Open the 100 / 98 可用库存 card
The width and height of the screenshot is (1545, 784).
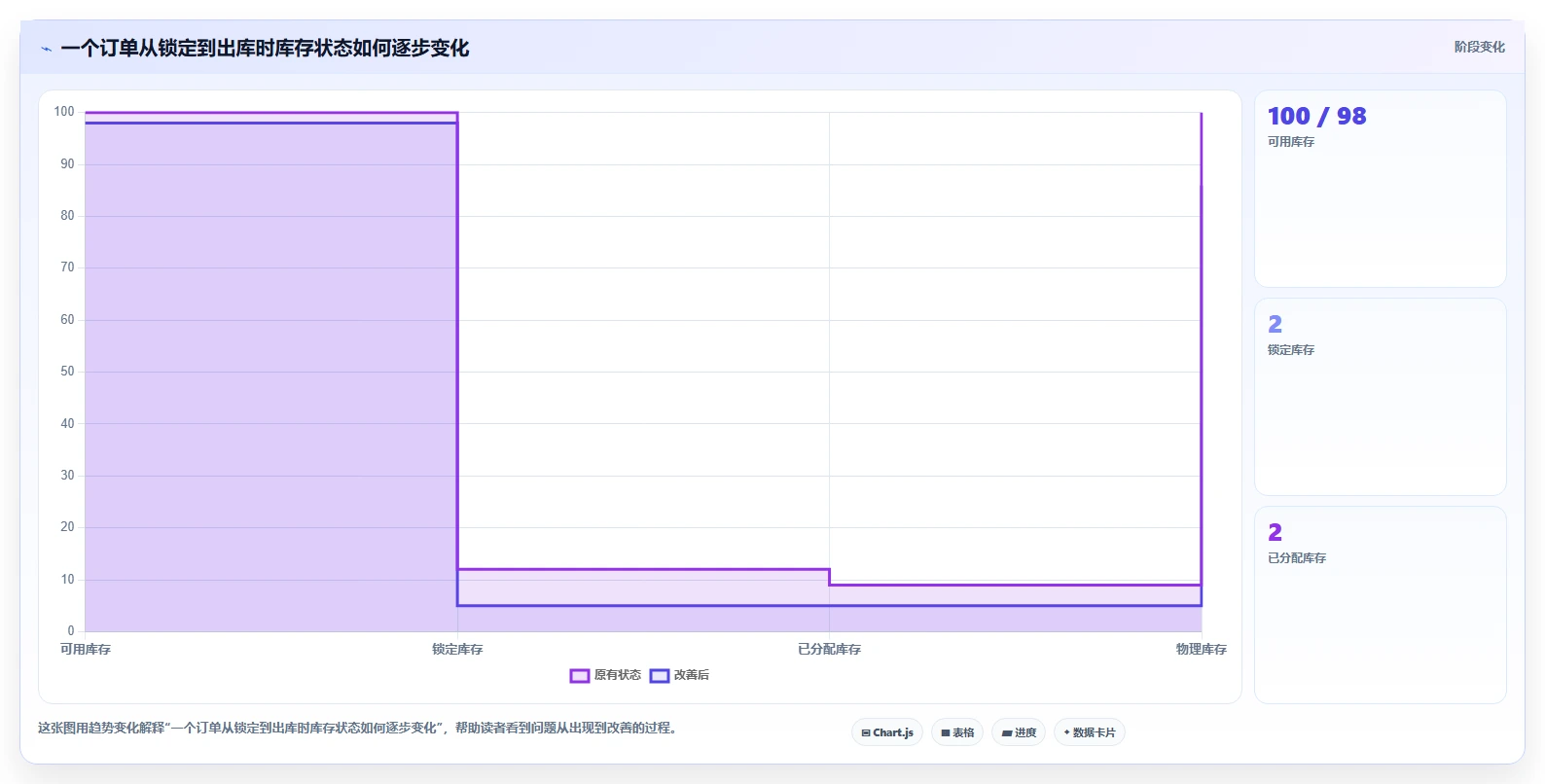pyautogui.click(x=1380, y=189)
